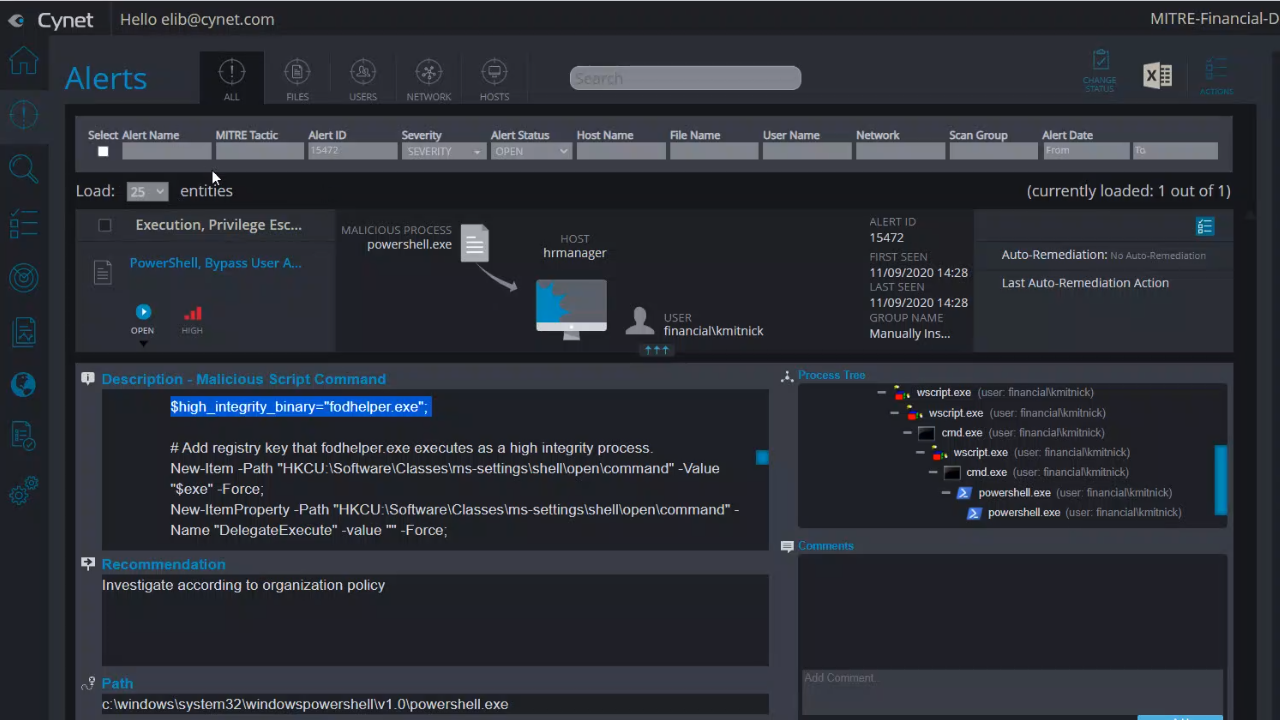Click the document icon beside PowerShell alert link
This screenshot has height=720, width=1280.
pyautogui.click(x=102, y=271)
